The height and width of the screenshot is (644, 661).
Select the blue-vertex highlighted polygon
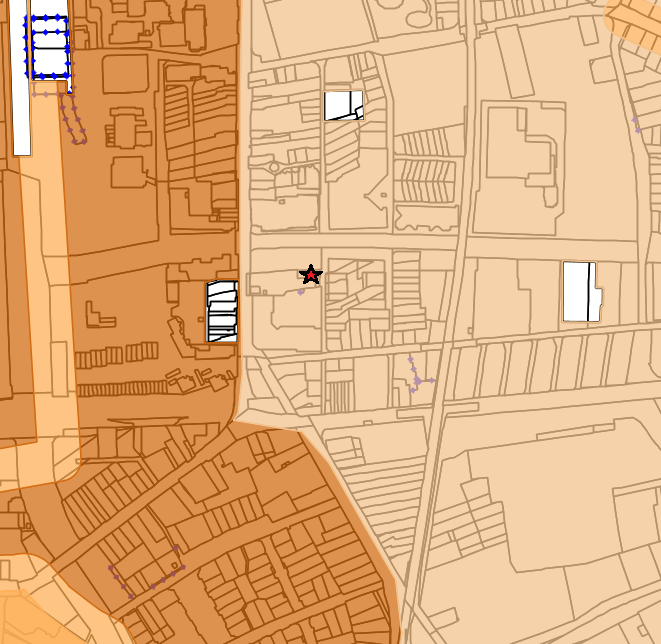pos(49,47)
